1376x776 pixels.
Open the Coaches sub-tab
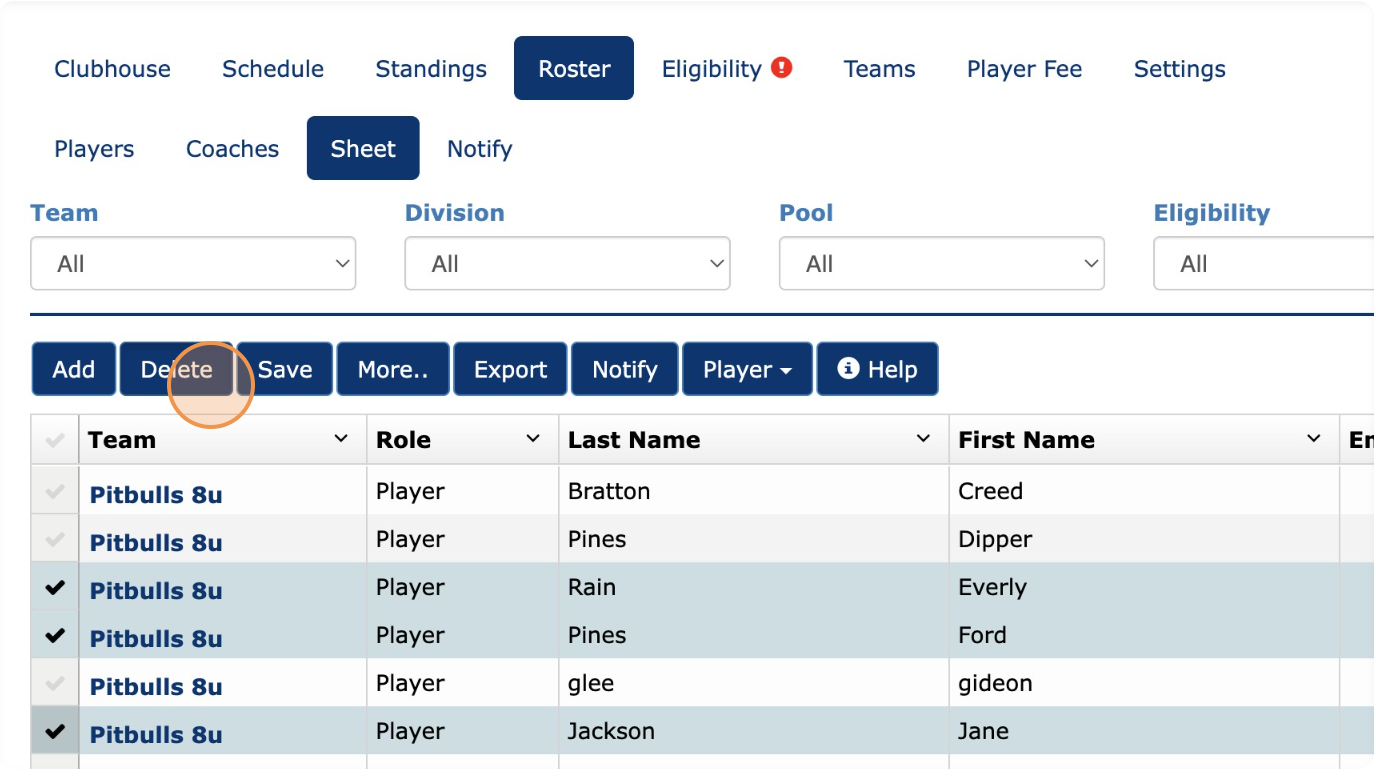coord(232,149)
